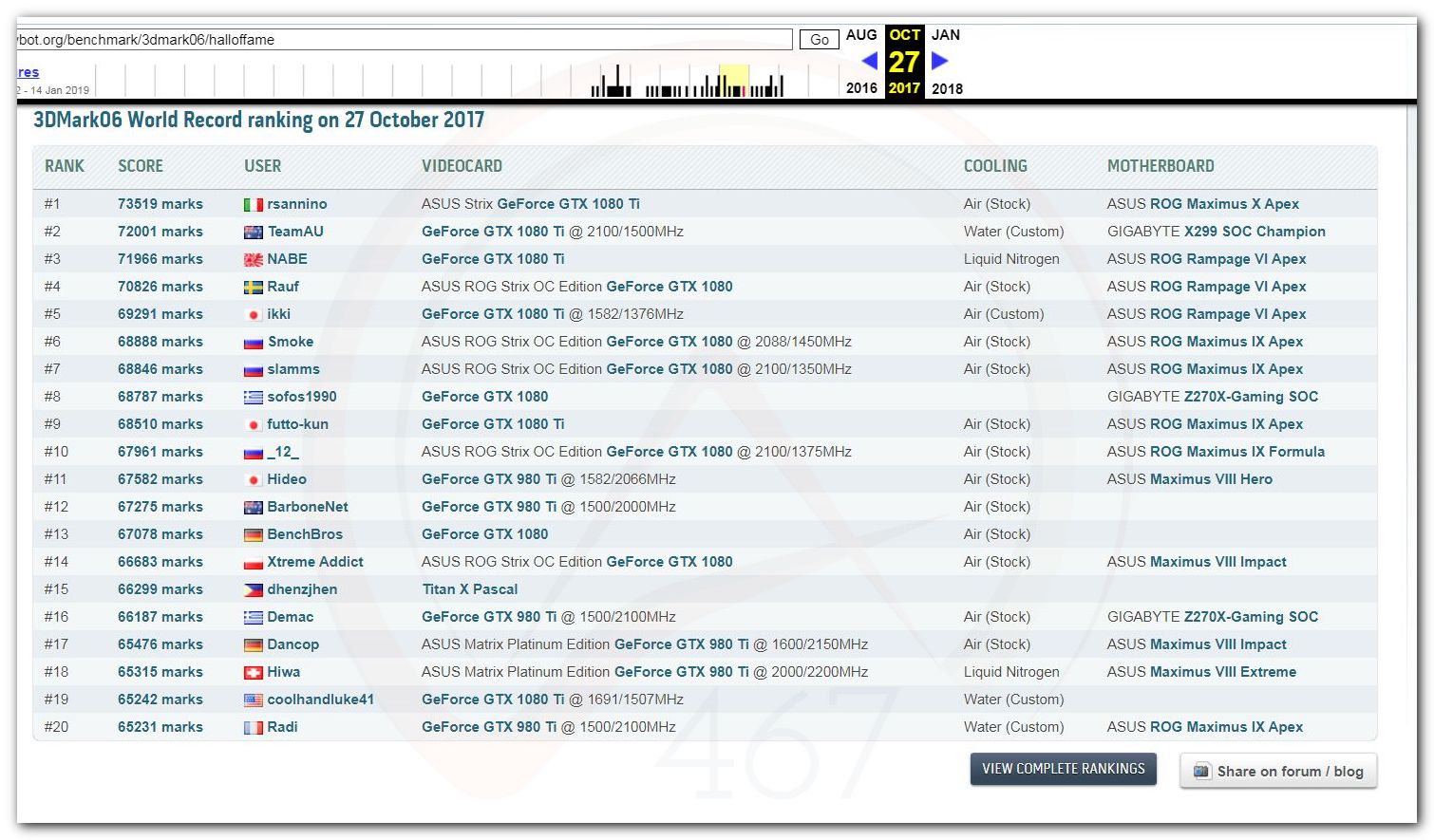This screenshot has height=840, width=1434.
Task: Go to previous capture with left blue arrow
Action: (x=869, y=61)
